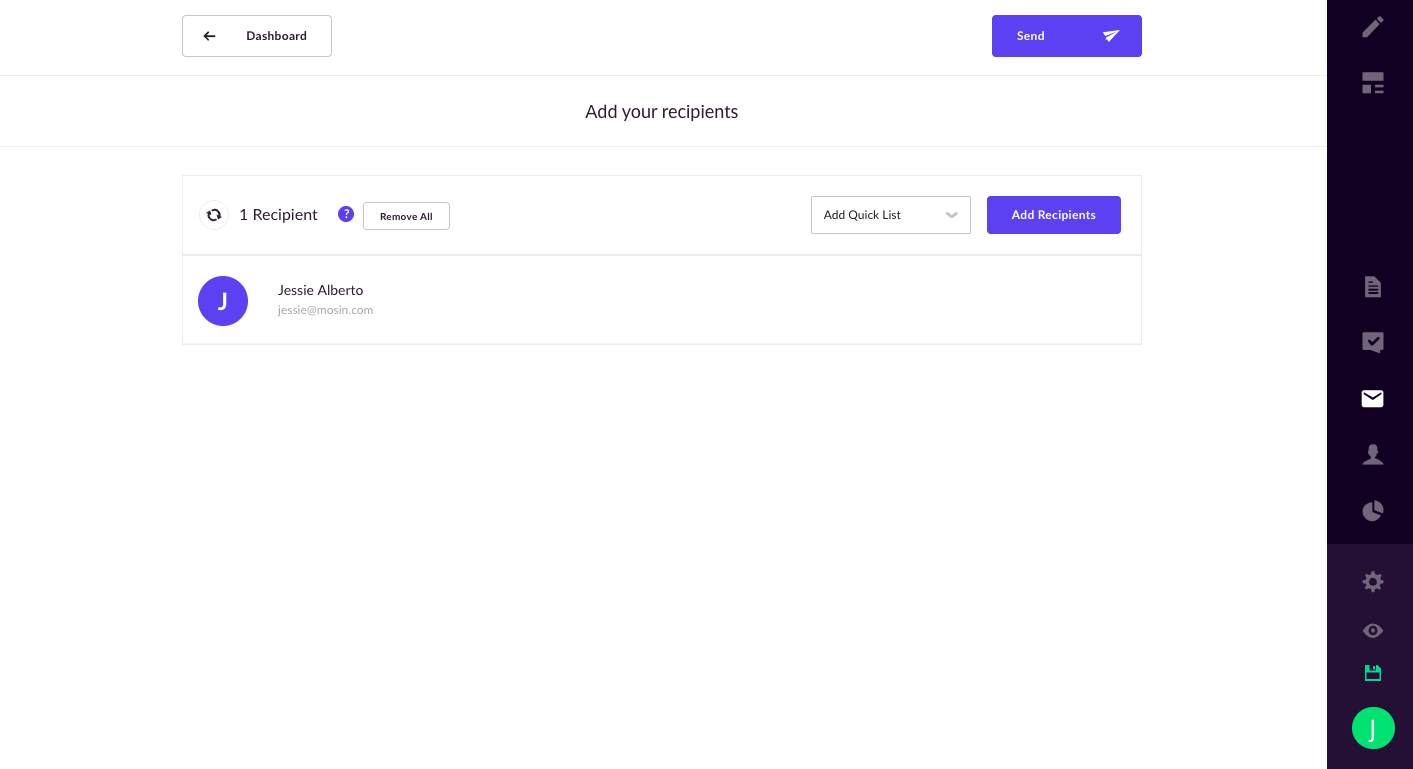Click the 1 Recipient count label
The width and height of the screenshot is (1413, 769).
278,215
